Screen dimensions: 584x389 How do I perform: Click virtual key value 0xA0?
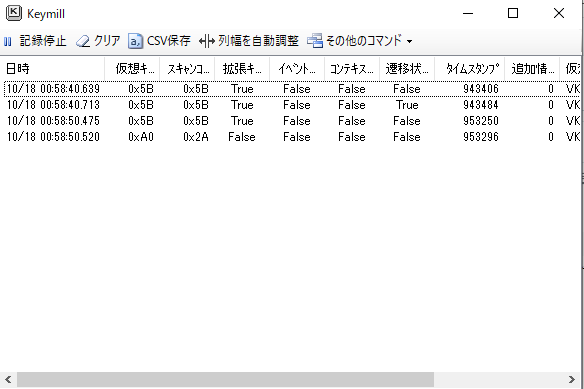(141, 137)
